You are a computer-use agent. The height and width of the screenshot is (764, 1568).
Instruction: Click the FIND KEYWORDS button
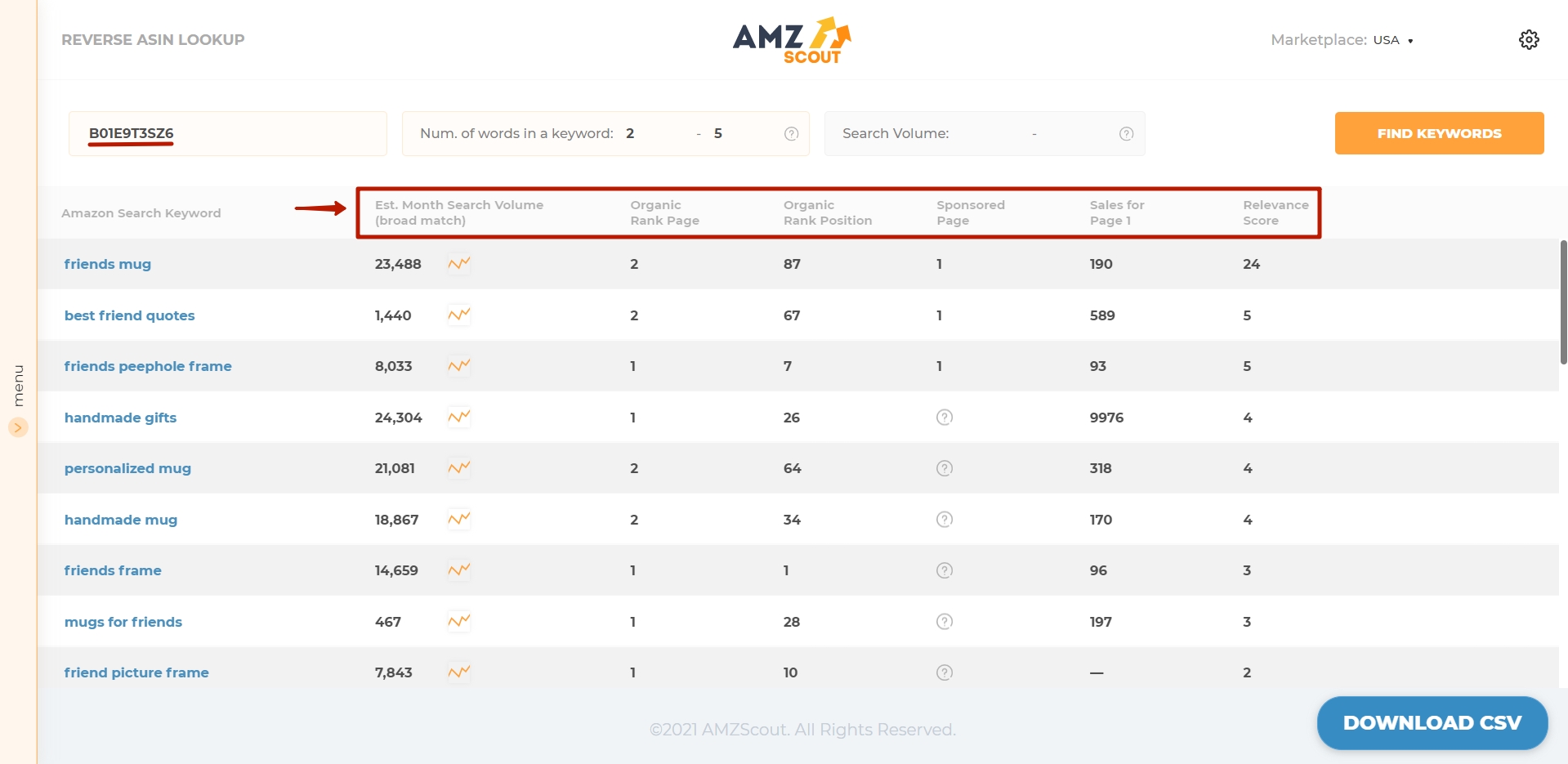[x=1438, y=133]
